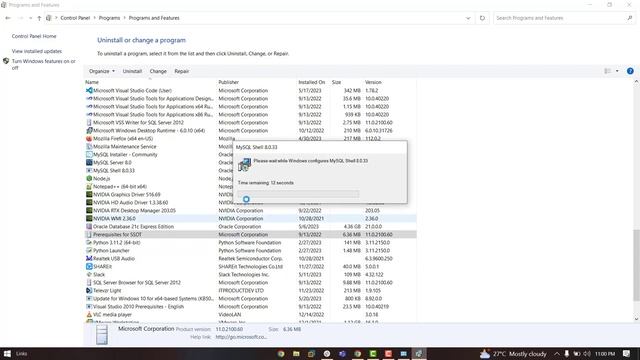Open View installed updates link

coord(37,51)
